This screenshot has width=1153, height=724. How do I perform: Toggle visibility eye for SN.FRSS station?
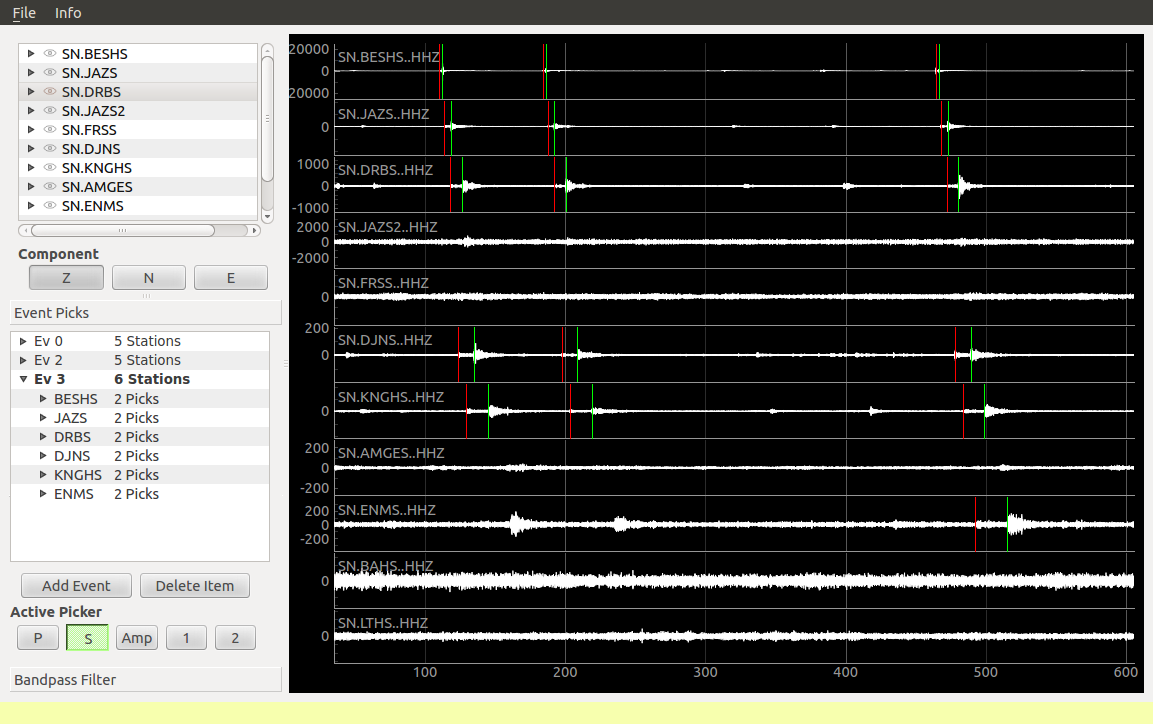(x=50, y=130)
